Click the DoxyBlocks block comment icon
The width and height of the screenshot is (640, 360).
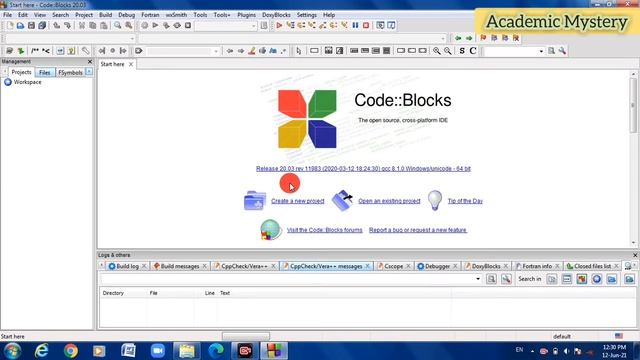(x=35, y=51)
